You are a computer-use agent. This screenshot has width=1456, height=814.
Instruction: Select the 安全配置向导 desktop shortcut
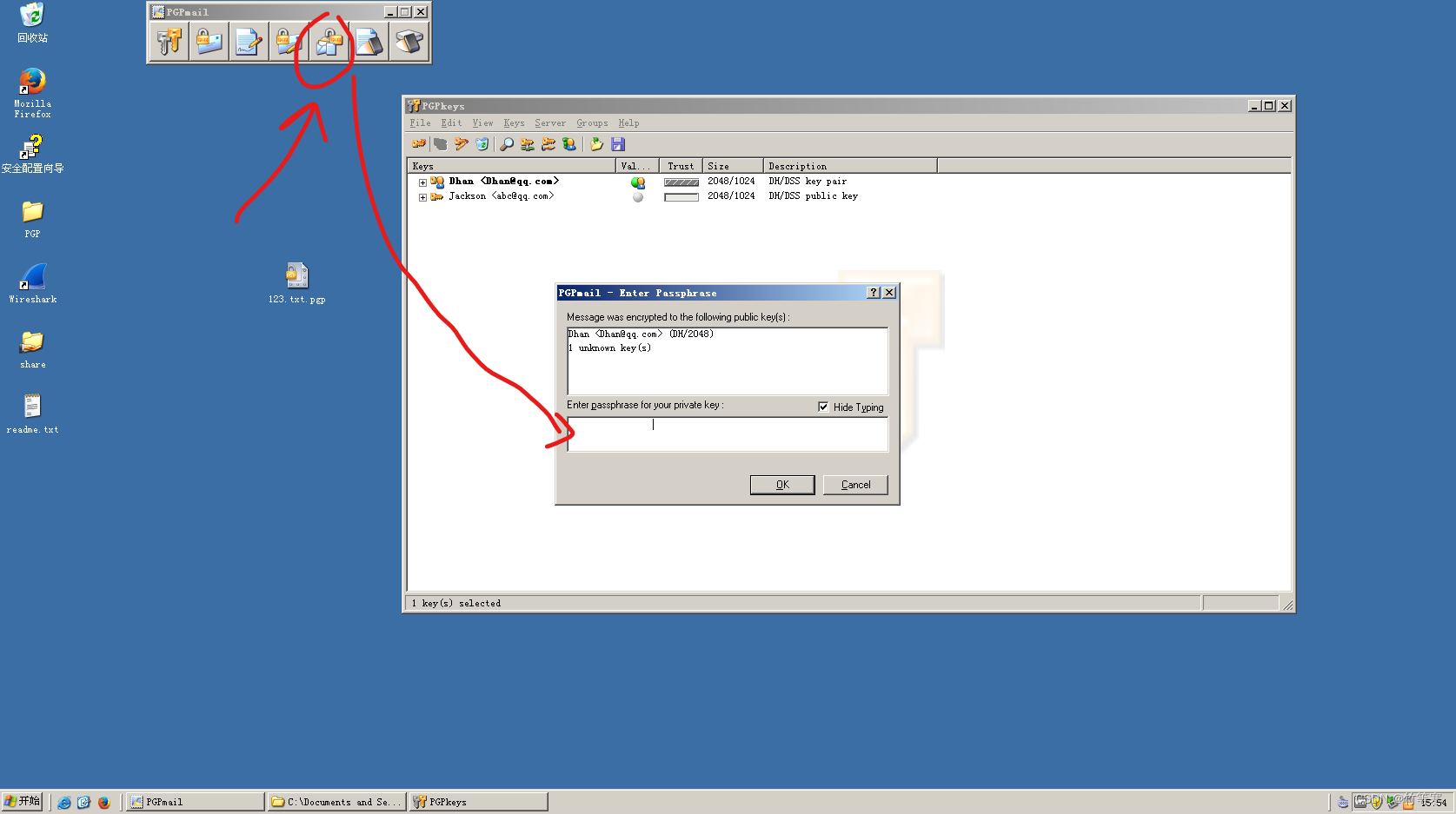[x=32, y=154]
